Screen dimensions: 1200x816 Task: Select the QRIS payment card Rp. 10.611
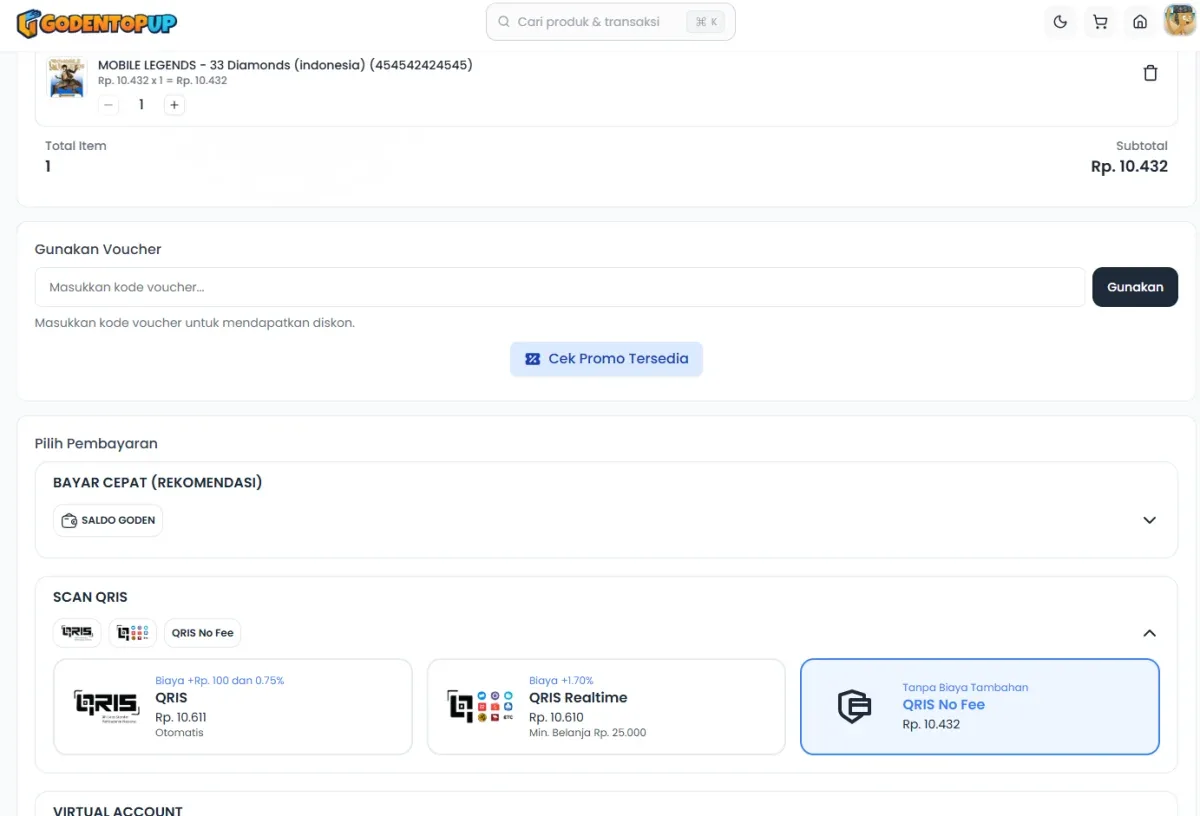pyautogui.click(x=233, y=706)
